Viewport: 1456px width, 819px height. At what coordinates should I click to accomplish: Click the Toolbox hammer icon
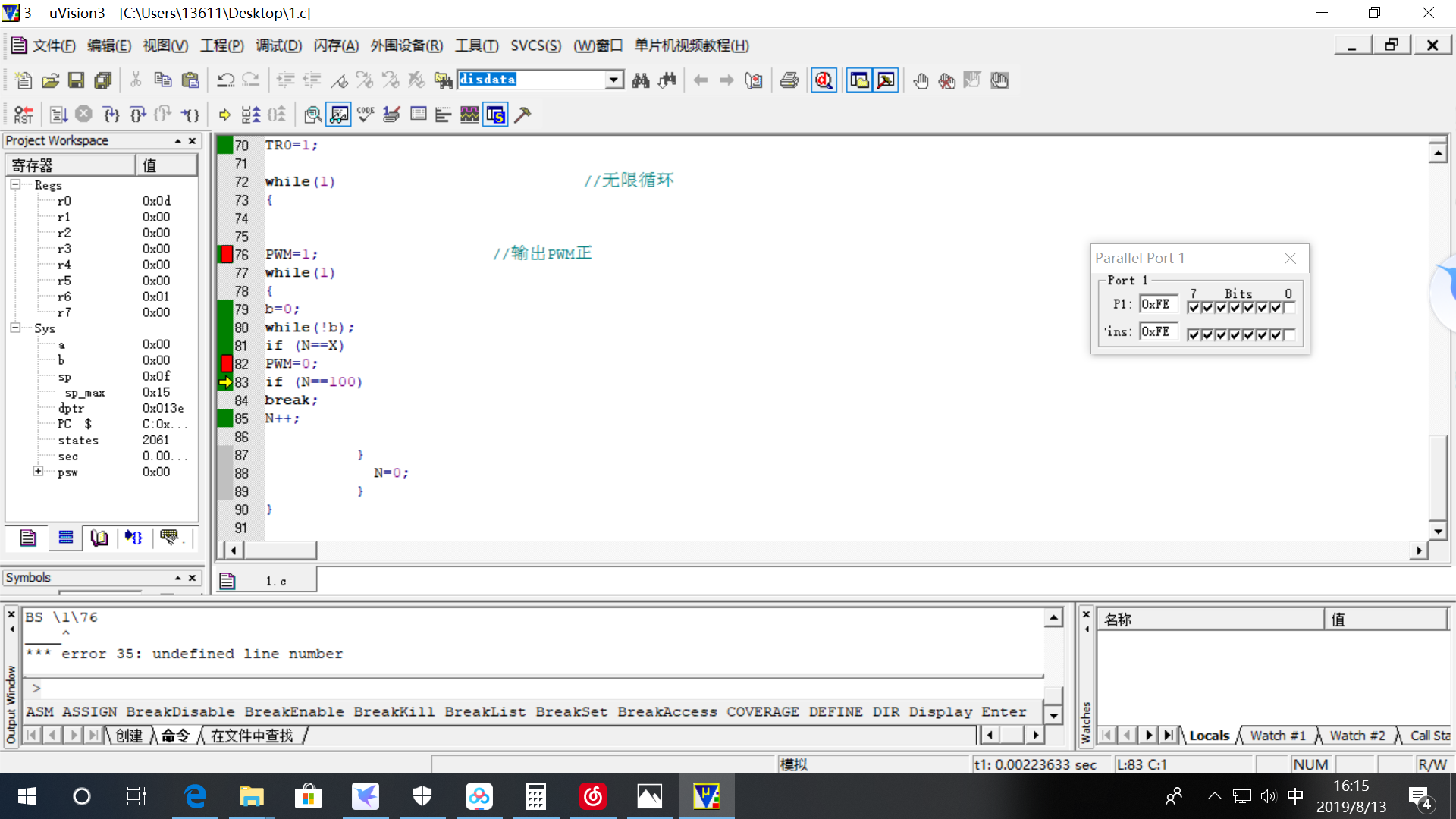point(522,115)
